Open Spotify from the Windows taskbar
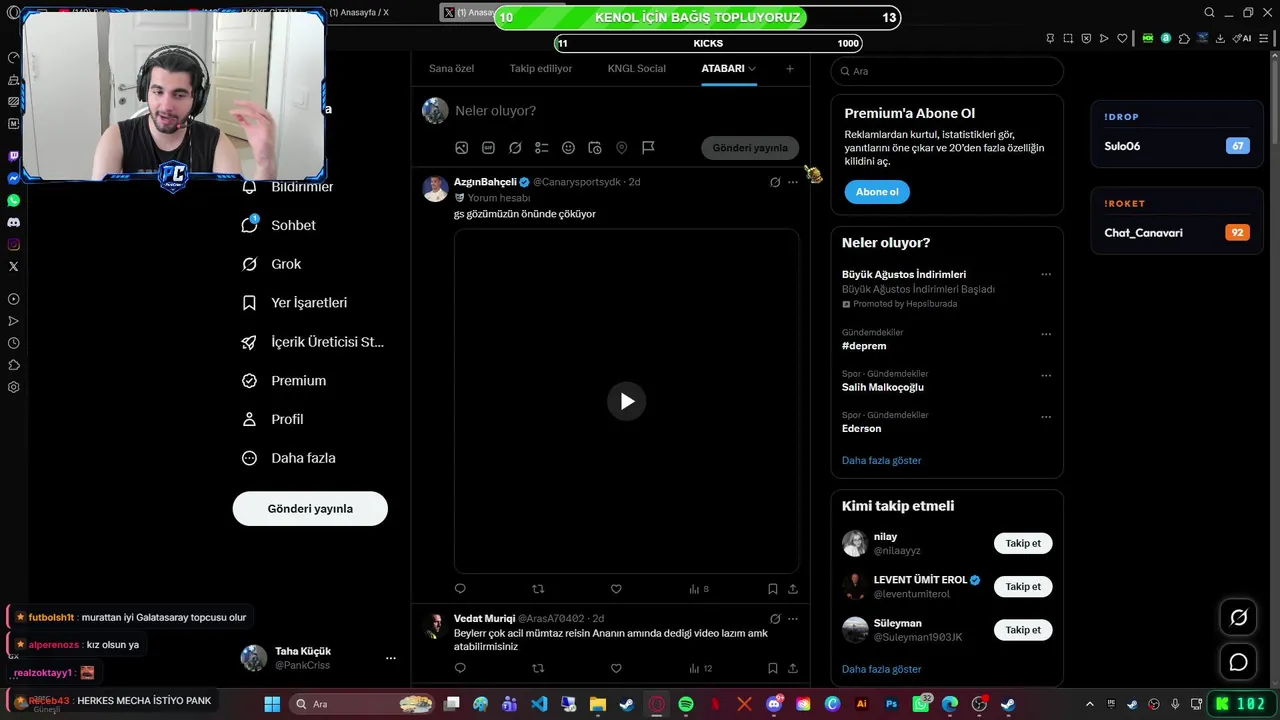Screen dimensions: 1280x720 (686, 704)
